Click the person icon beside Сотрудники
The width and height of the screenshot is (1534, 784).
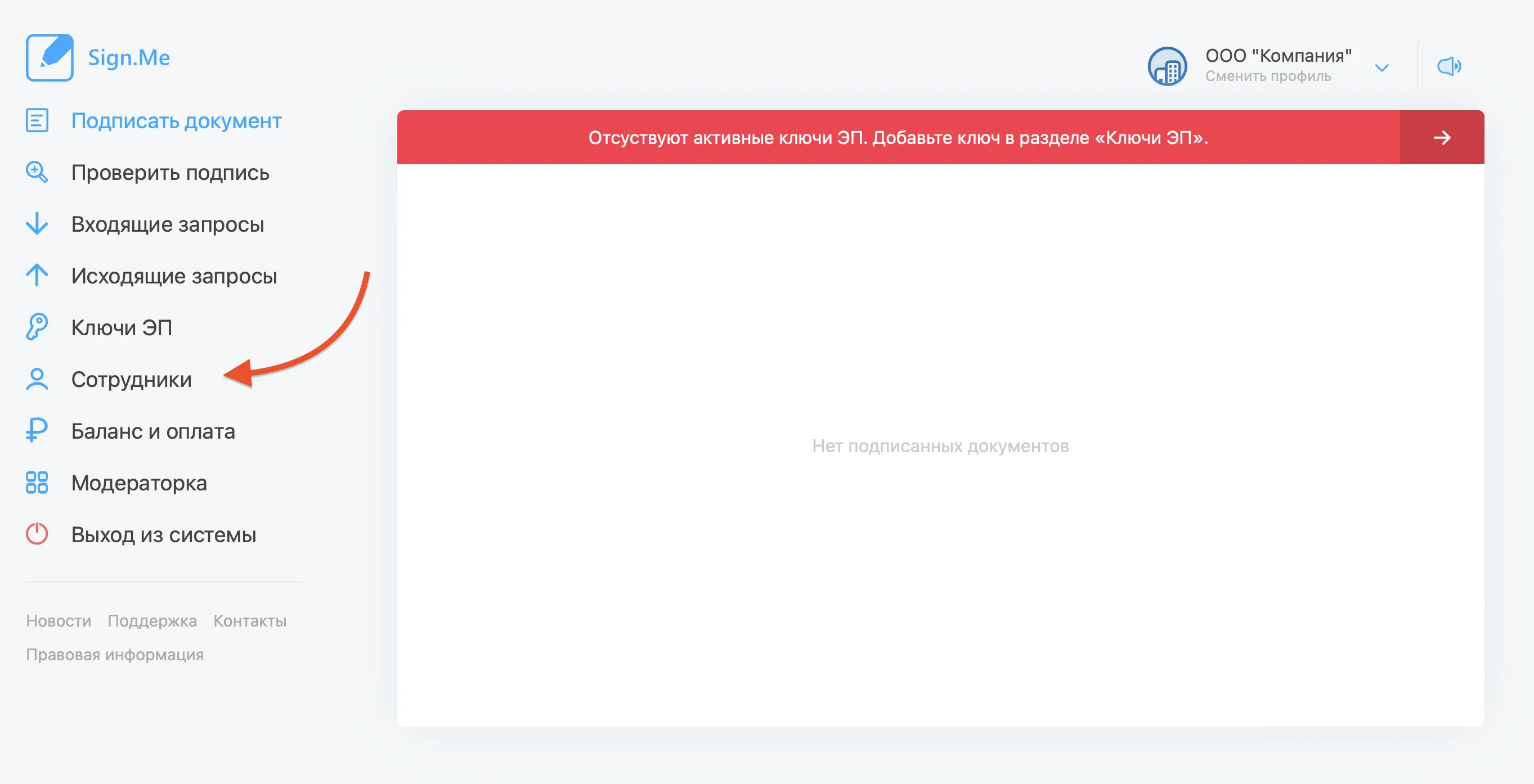(x=37, y=379)
